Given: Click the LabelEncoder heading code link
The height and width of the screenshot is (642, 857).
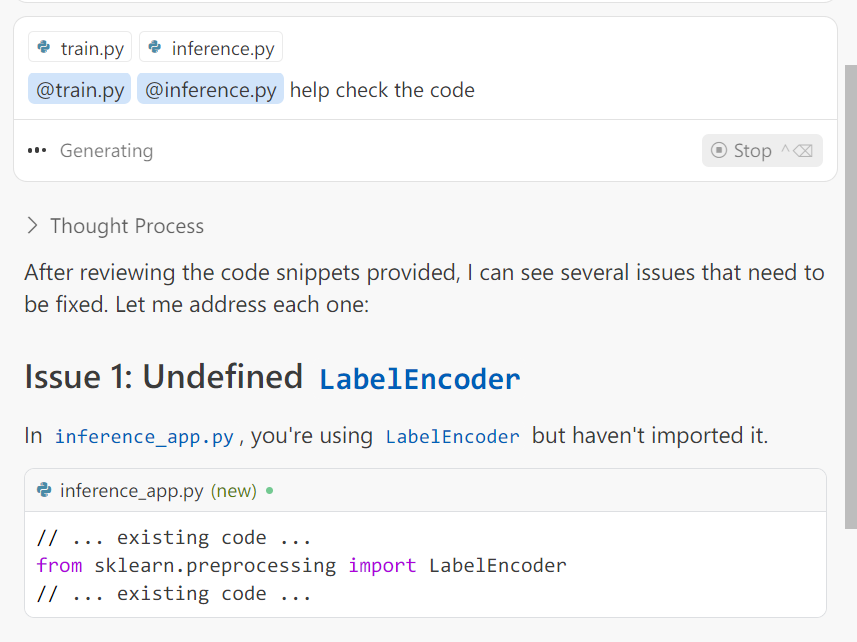Looking at the screenshot, I should coord(419,379).
